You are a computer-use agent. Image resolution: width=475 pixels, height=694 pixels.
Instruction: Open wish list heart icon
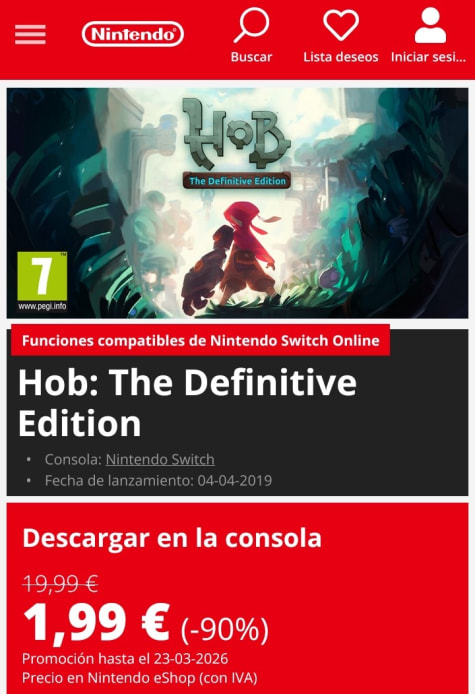pos(341,25)
